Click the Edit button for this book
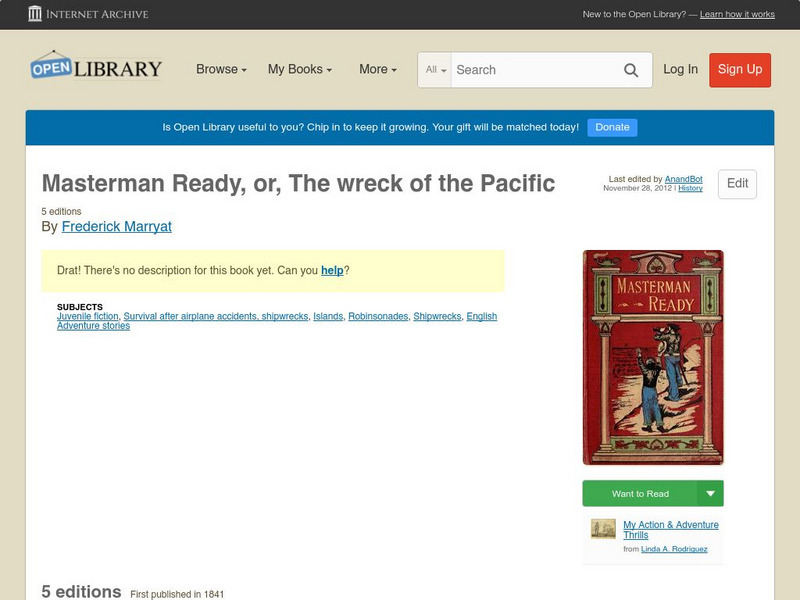The image size is (800, 600). tap(737, 184)
